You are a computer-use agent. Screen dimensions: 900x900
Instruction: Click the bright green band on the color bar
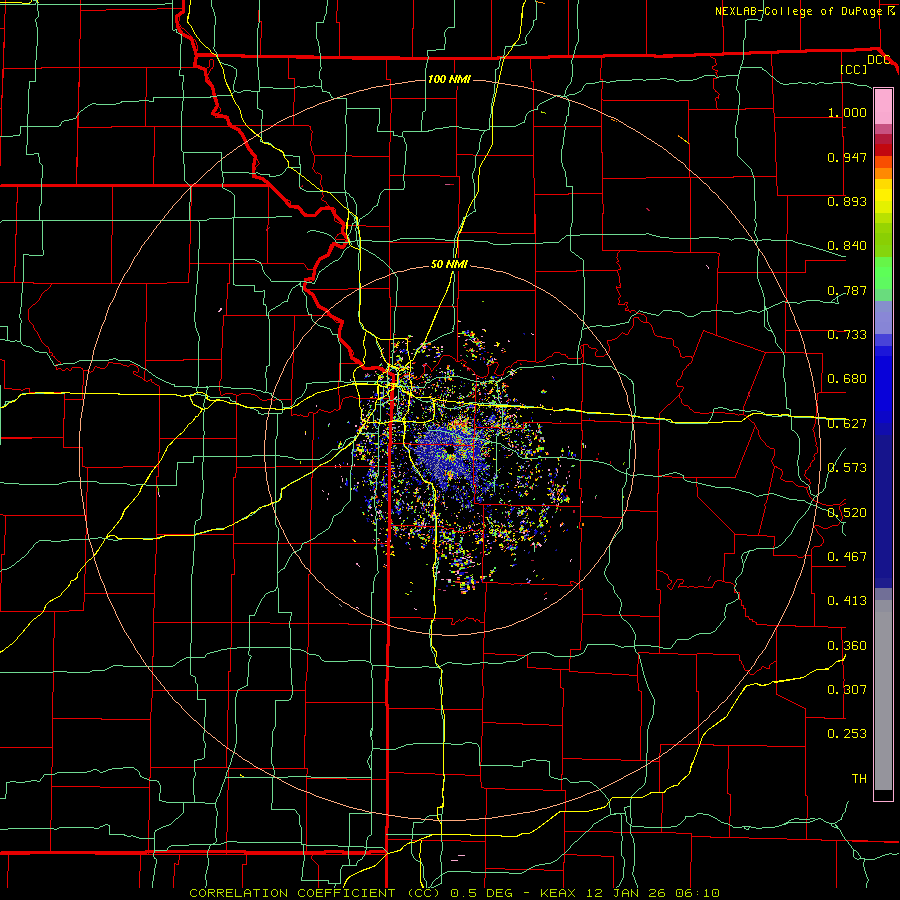click(883, 273)
